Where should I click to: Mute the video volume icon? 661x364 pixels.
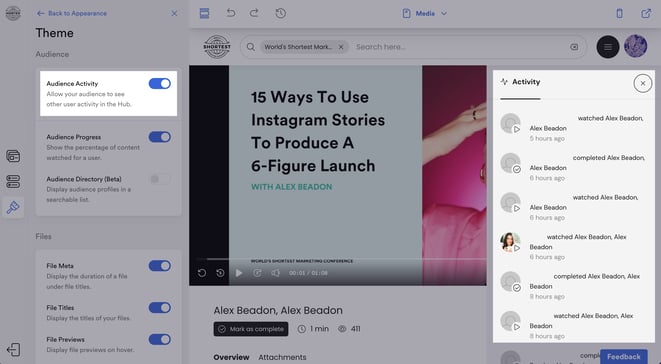click(275, 273)
